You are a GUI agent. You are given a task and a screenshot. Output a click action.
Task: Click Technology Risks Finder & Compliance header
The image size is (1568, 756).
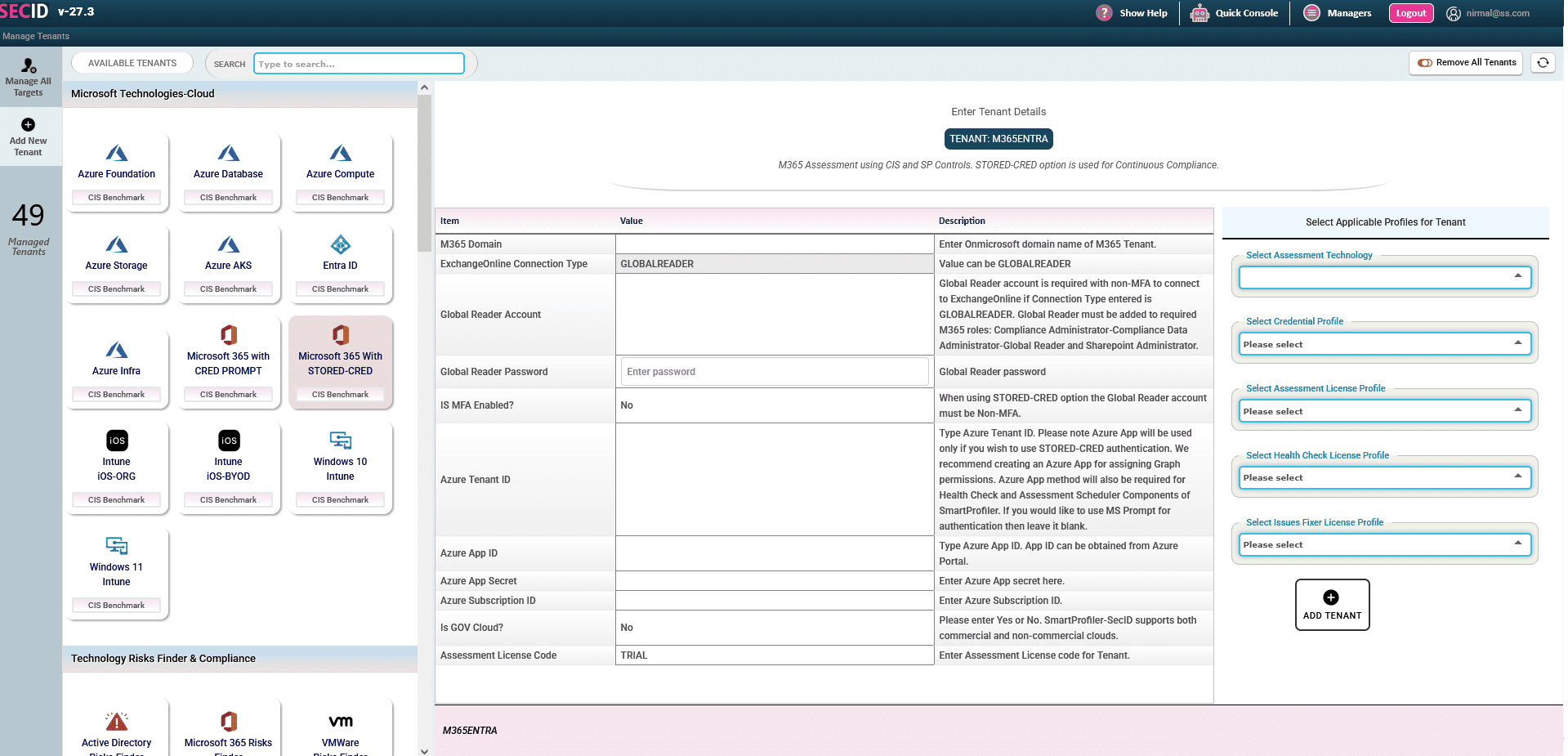point(240,659)
